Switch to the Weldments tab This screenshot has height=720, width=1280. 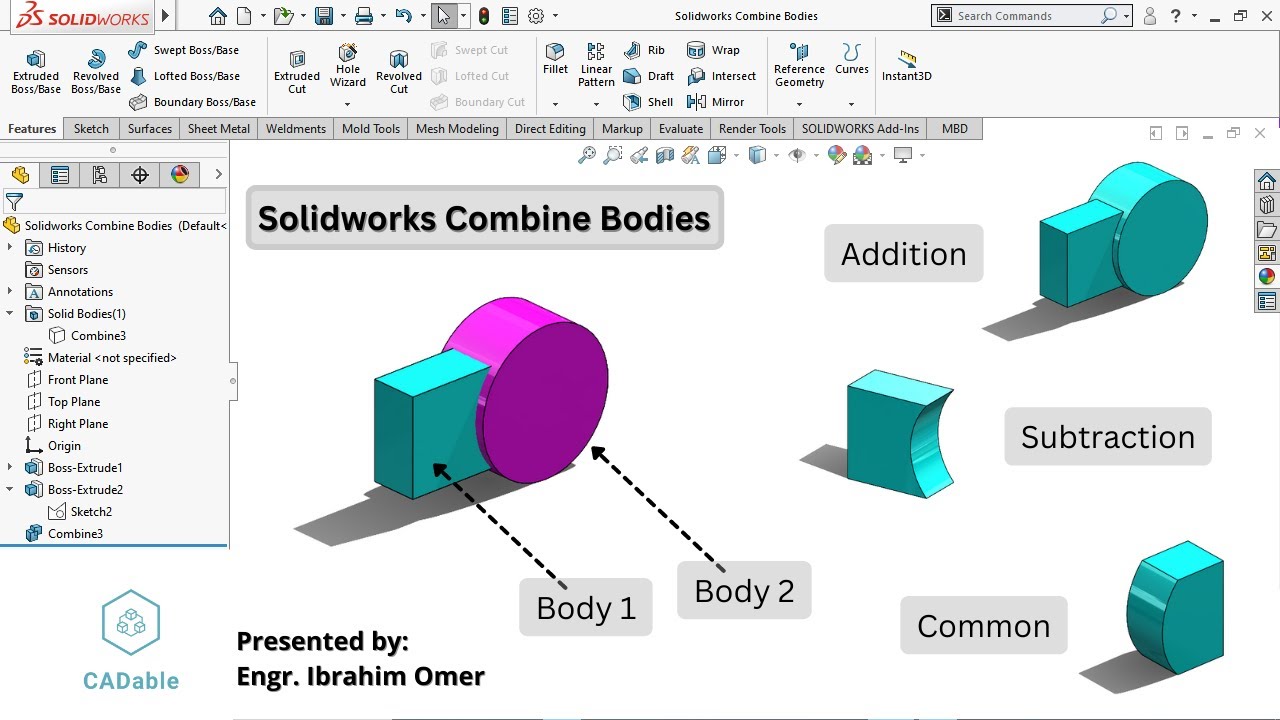pos(296,128)
